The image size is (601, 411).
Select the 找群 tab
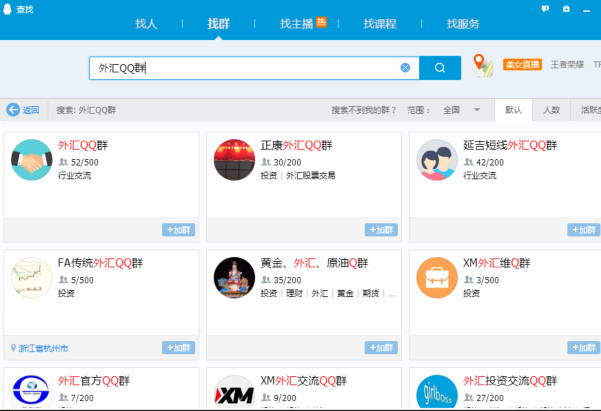[218, 24]
